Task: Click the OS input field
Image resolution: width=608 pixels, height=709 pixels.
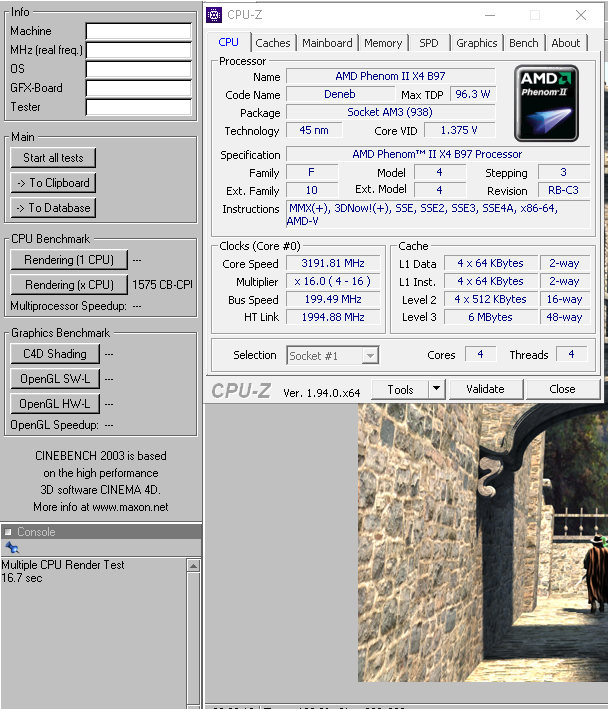Action: [x=139, y=69]
